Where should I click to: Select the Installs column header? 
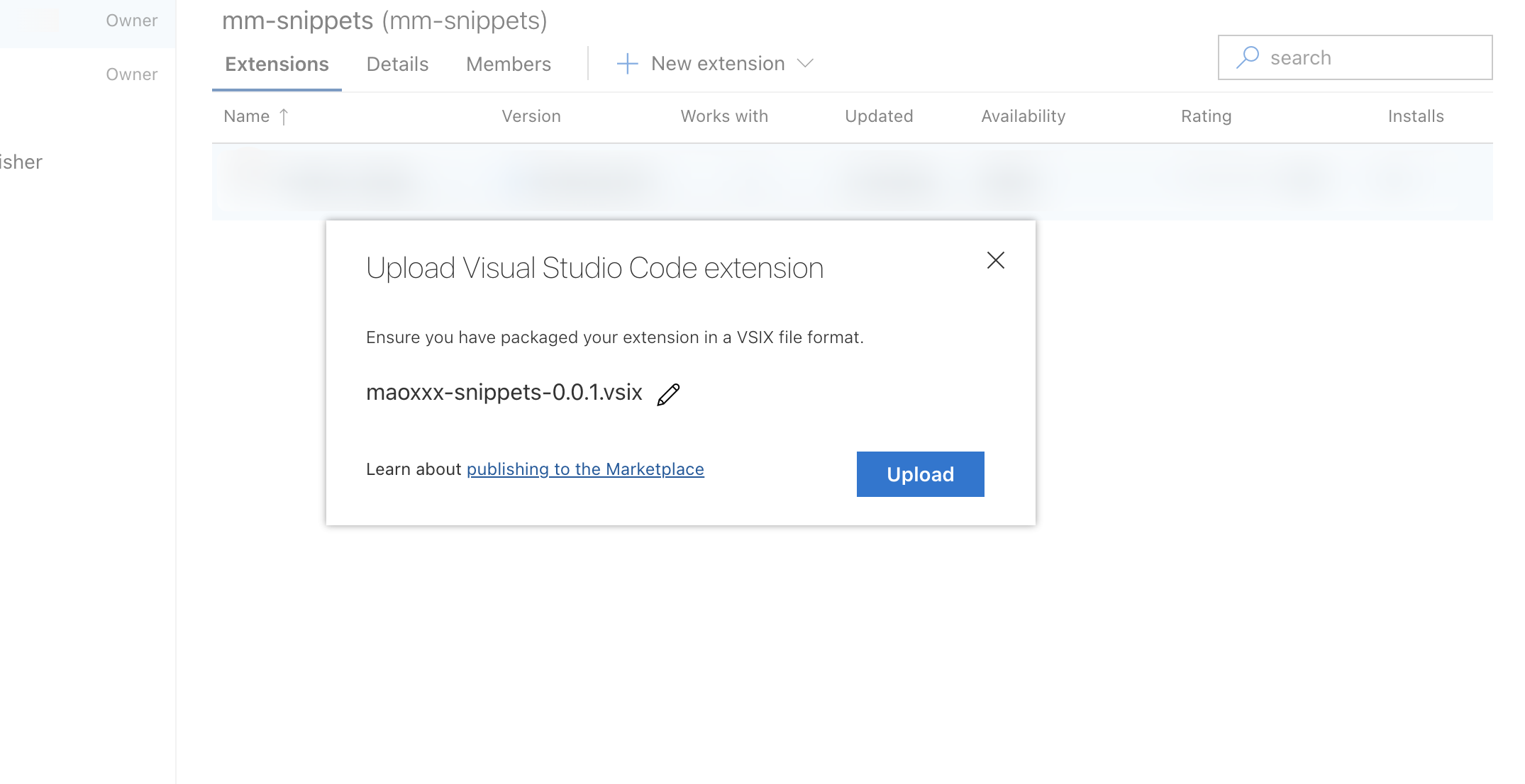(x=1416, y=116)
